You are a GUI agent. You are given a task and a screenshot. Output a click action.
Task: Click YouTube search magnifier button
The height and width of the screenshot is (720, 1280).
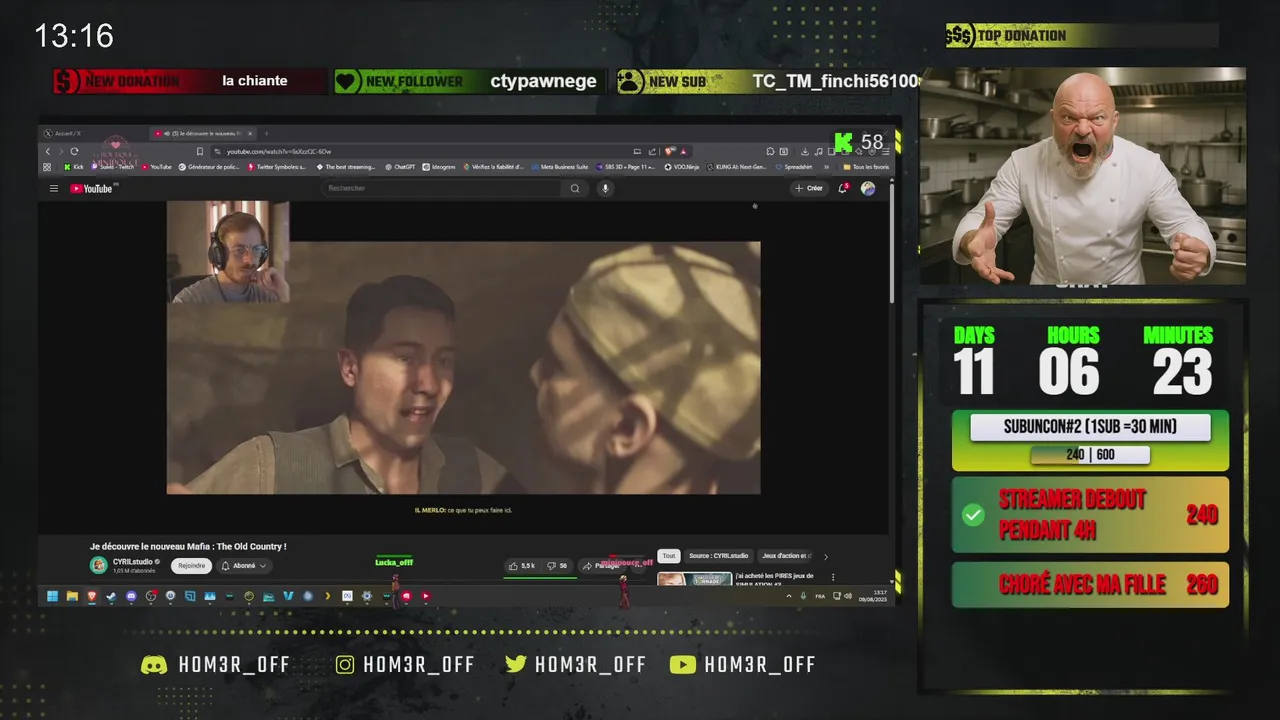click(575, 188)
